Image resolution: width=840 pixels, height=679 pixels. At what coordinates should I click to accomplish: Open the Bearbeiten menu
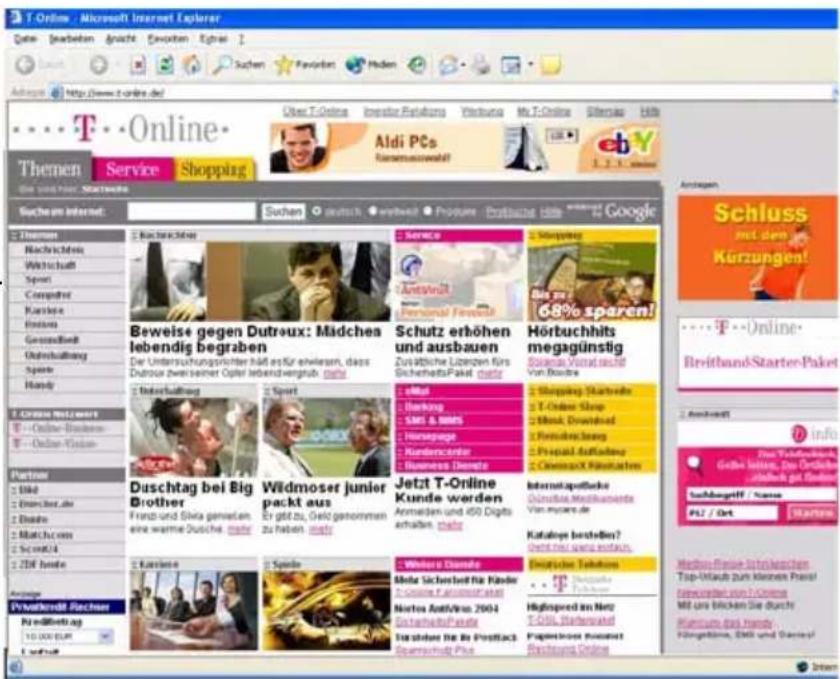click(x=71, y=39)
